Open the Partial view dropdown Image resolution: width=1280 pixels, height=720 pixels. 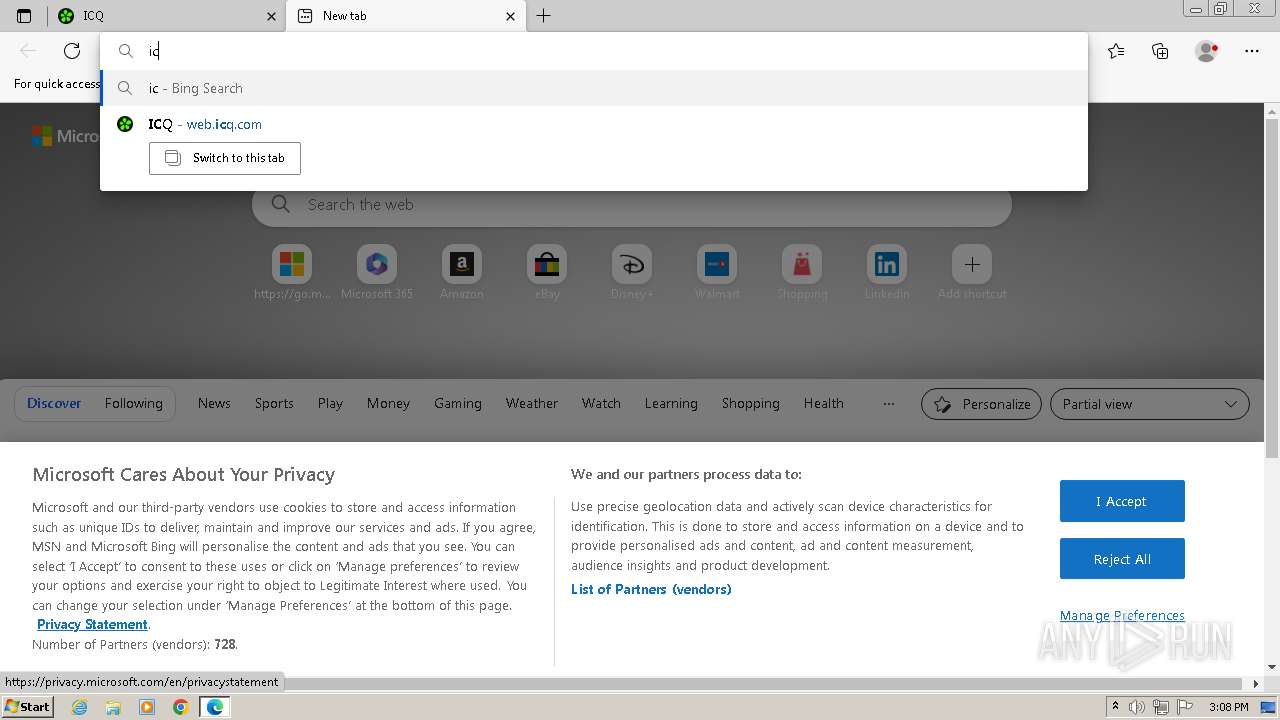1149,404
